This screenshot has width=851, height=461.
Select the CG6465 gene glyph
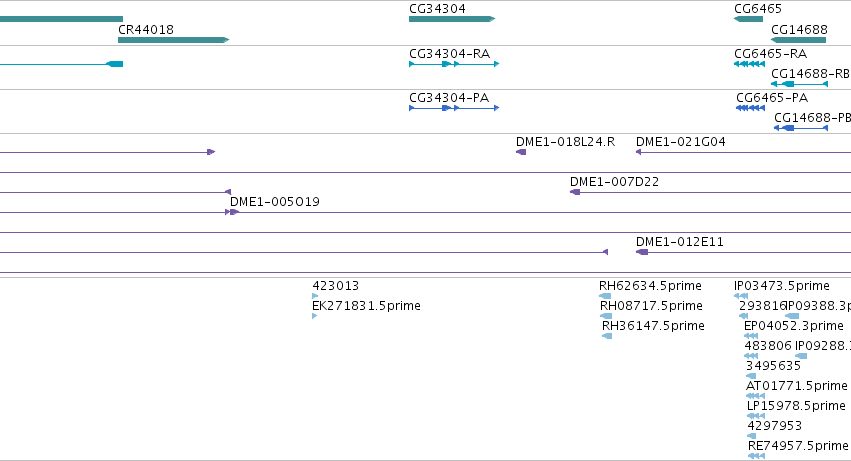click(x=748, y=19)
